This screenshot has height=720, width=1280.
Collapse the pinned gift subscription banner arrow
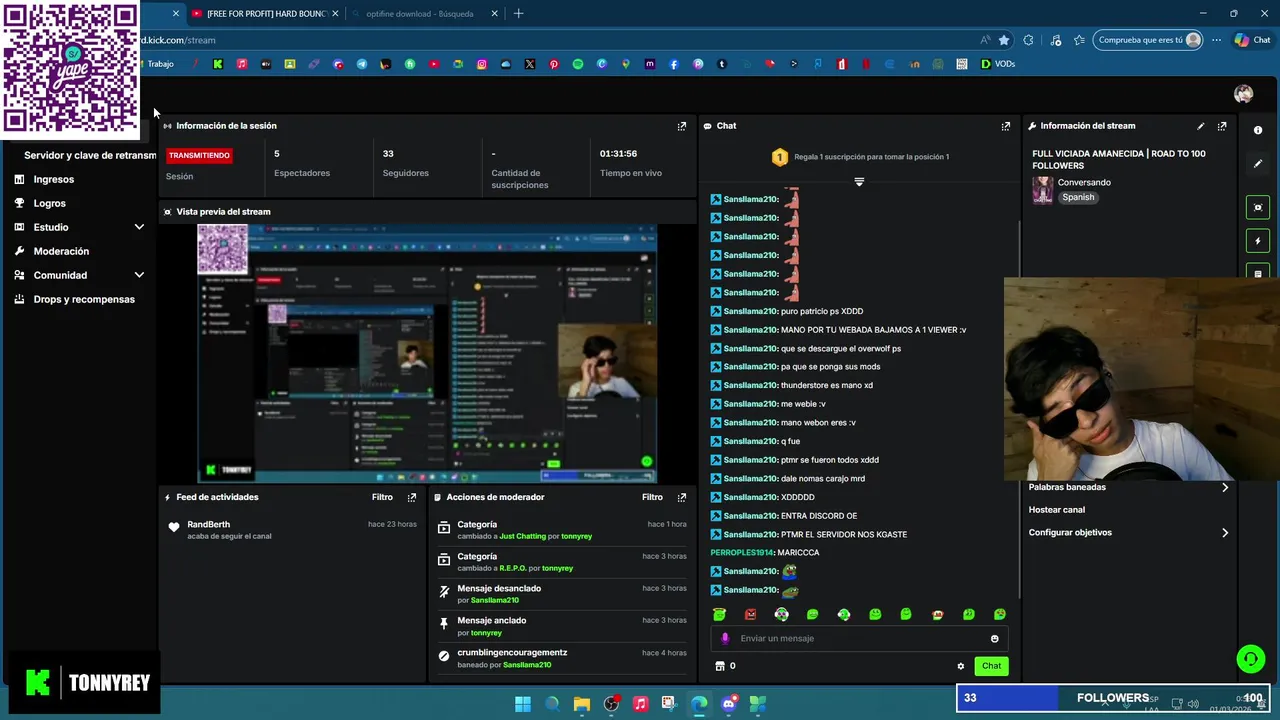859,181
